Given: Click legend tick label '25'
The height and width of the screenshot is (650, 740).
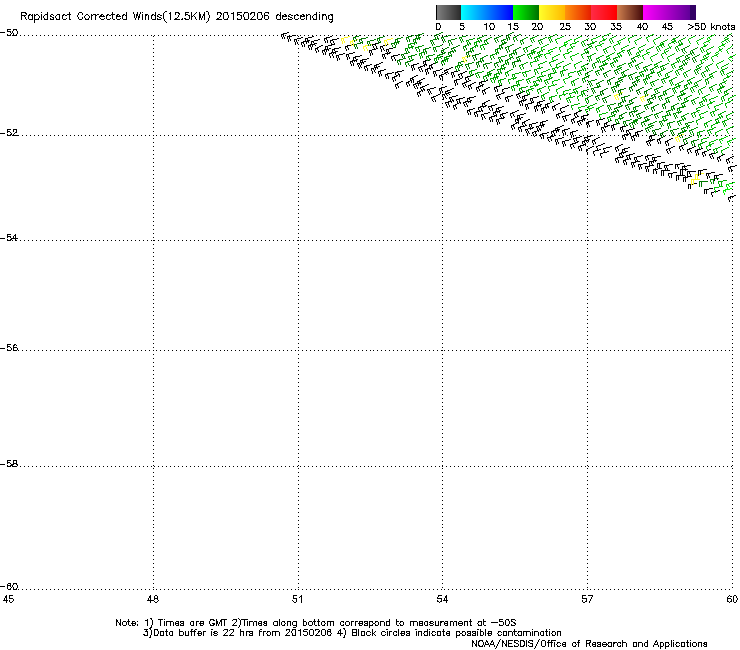Looking at the screenshot, I should (x=565, y=27).
